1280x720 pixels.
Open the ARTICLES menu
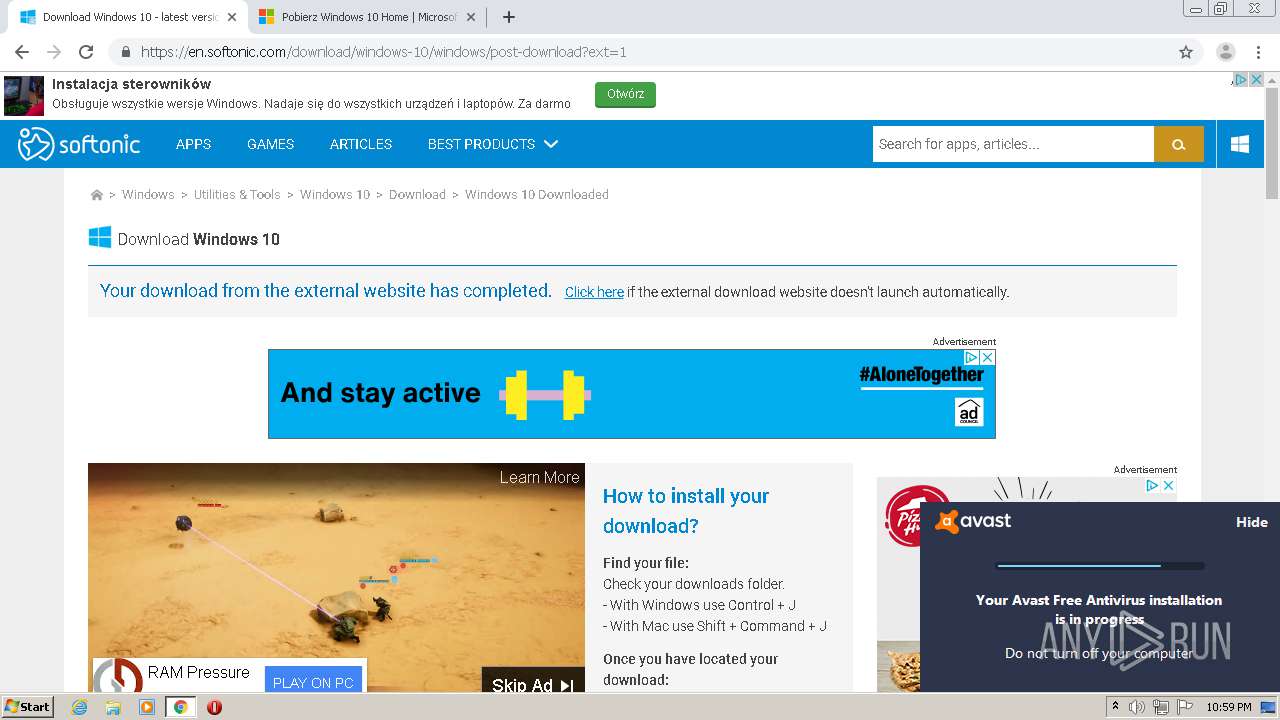click(x=361, y=144)
